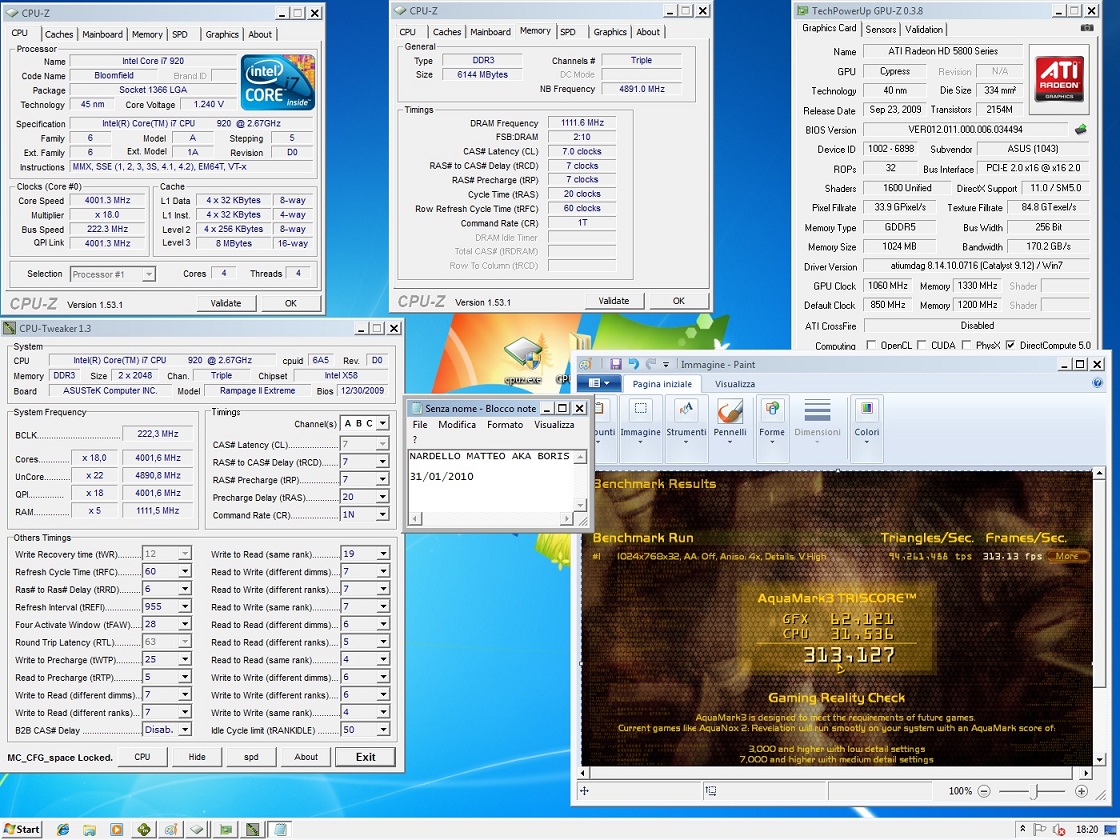The image size is (1120, 840).
Task: Expand the CPU-Tweaker Precharge Delay (tRAS) dropdown
Action: 383,497
